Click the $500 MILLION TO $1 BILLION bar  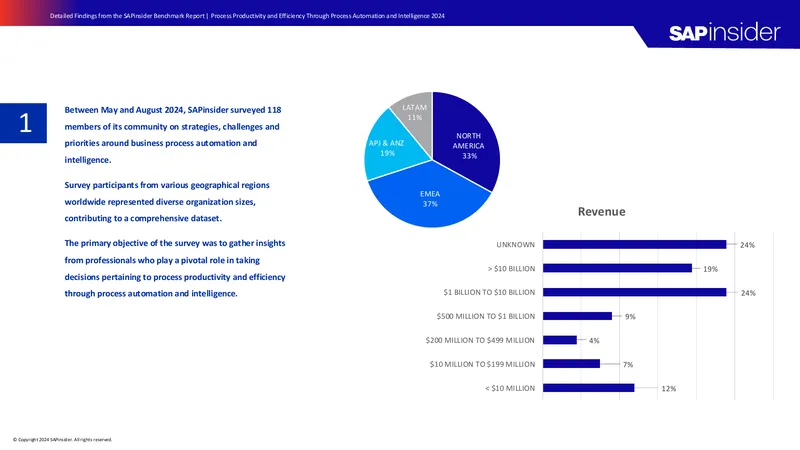577,316
